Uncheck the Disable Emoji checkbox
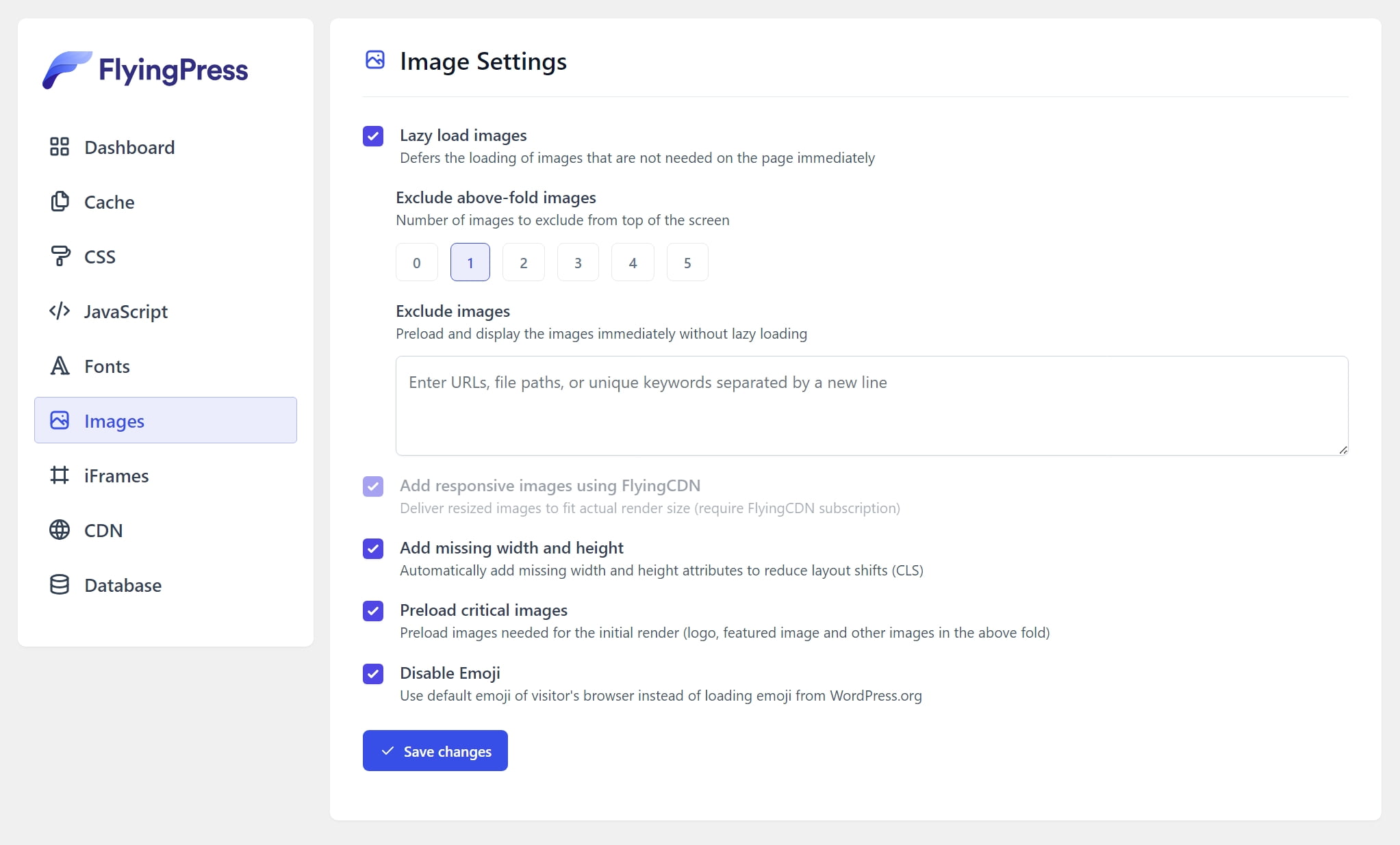Image resolution: width=1400 pixels, height=845 pixels. click(373, 674)
